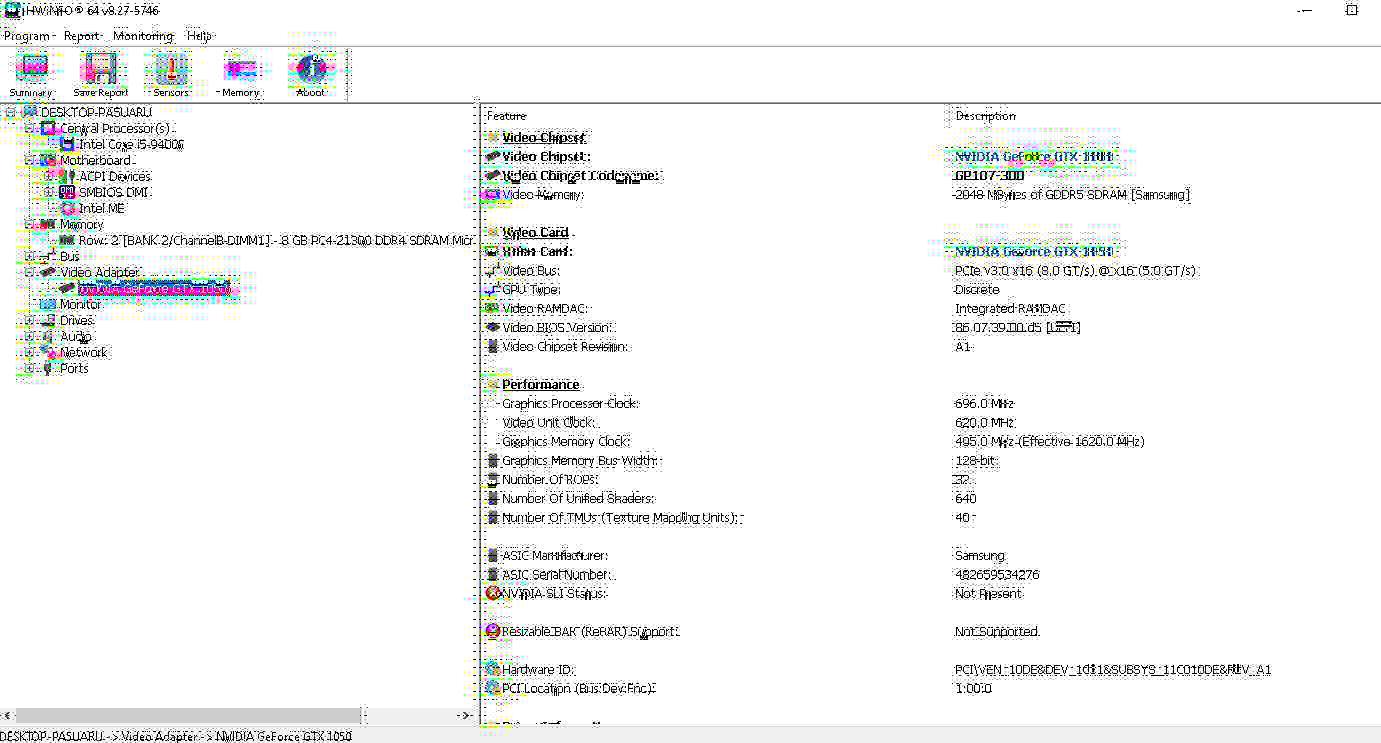Select the Monitor tree item

tap(80, 304)
